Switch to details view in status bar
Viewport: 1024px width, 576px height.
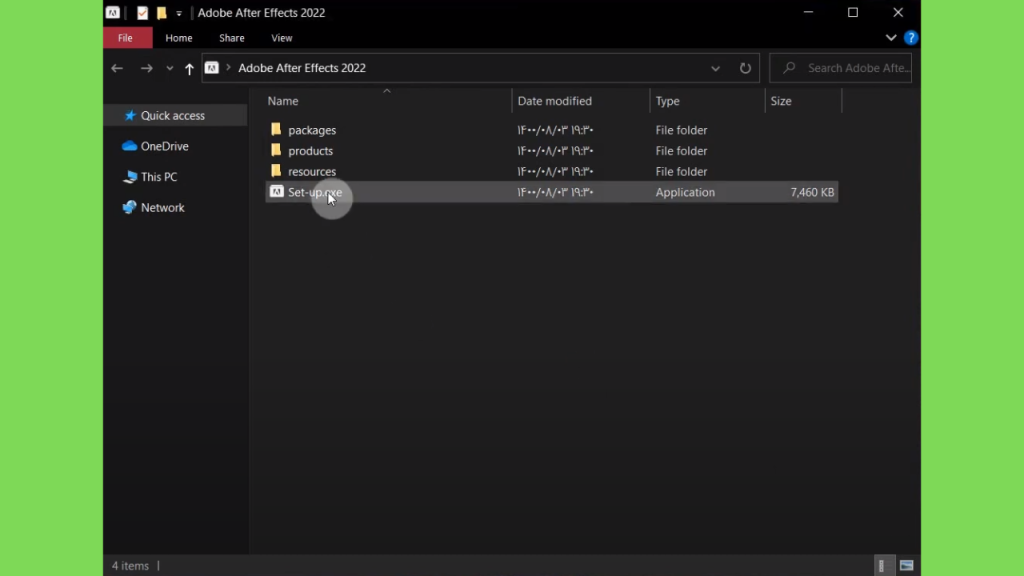point(882,566)
